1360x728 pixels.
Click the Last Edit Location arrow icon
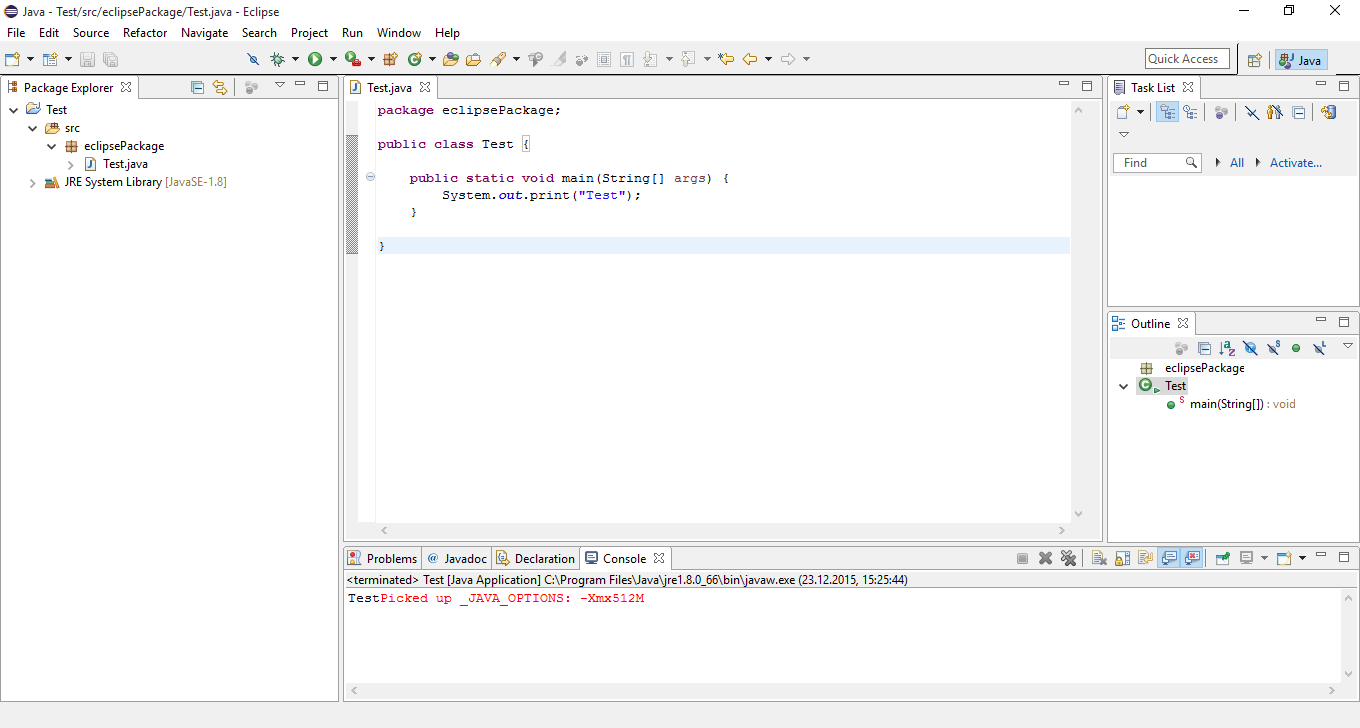(x=726, y=59)
